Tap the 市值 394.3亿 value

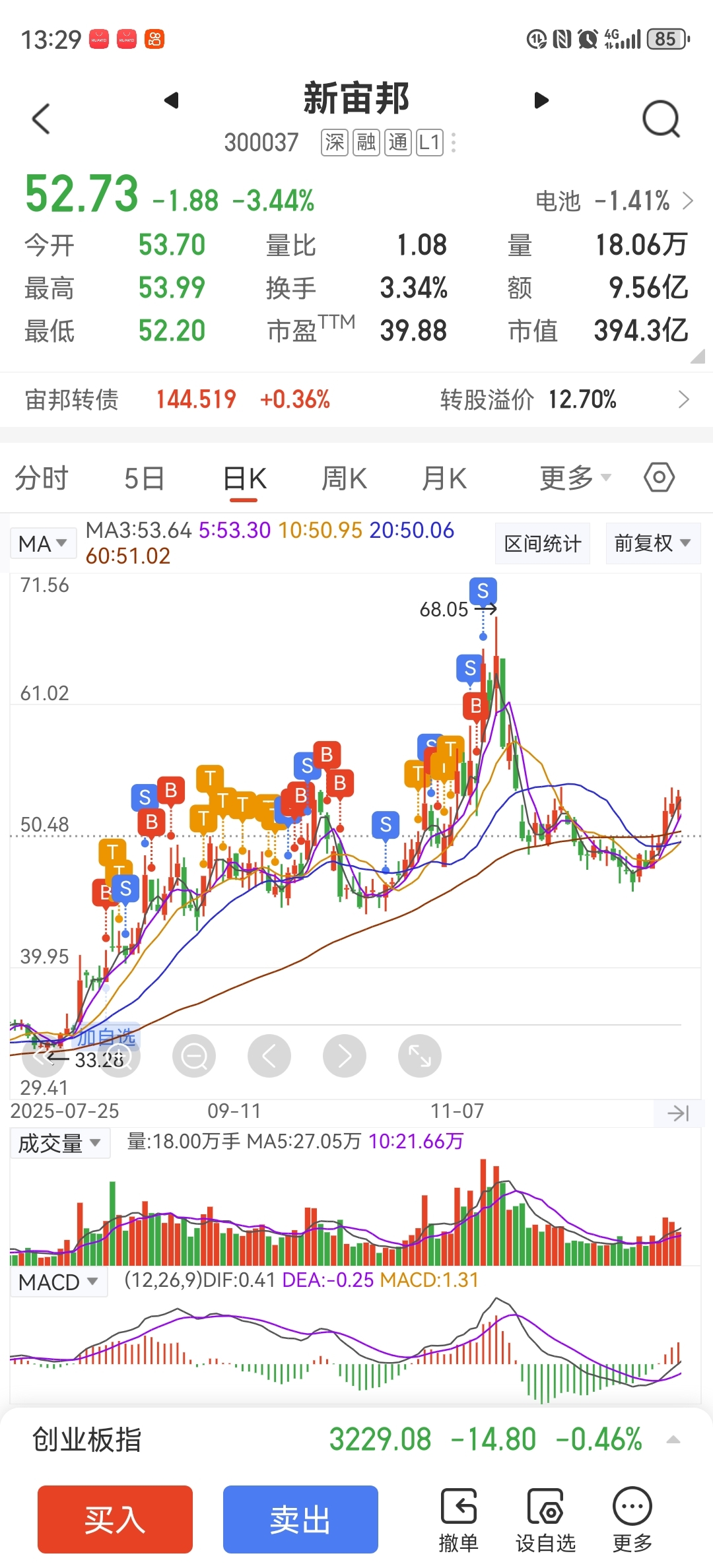641,331
